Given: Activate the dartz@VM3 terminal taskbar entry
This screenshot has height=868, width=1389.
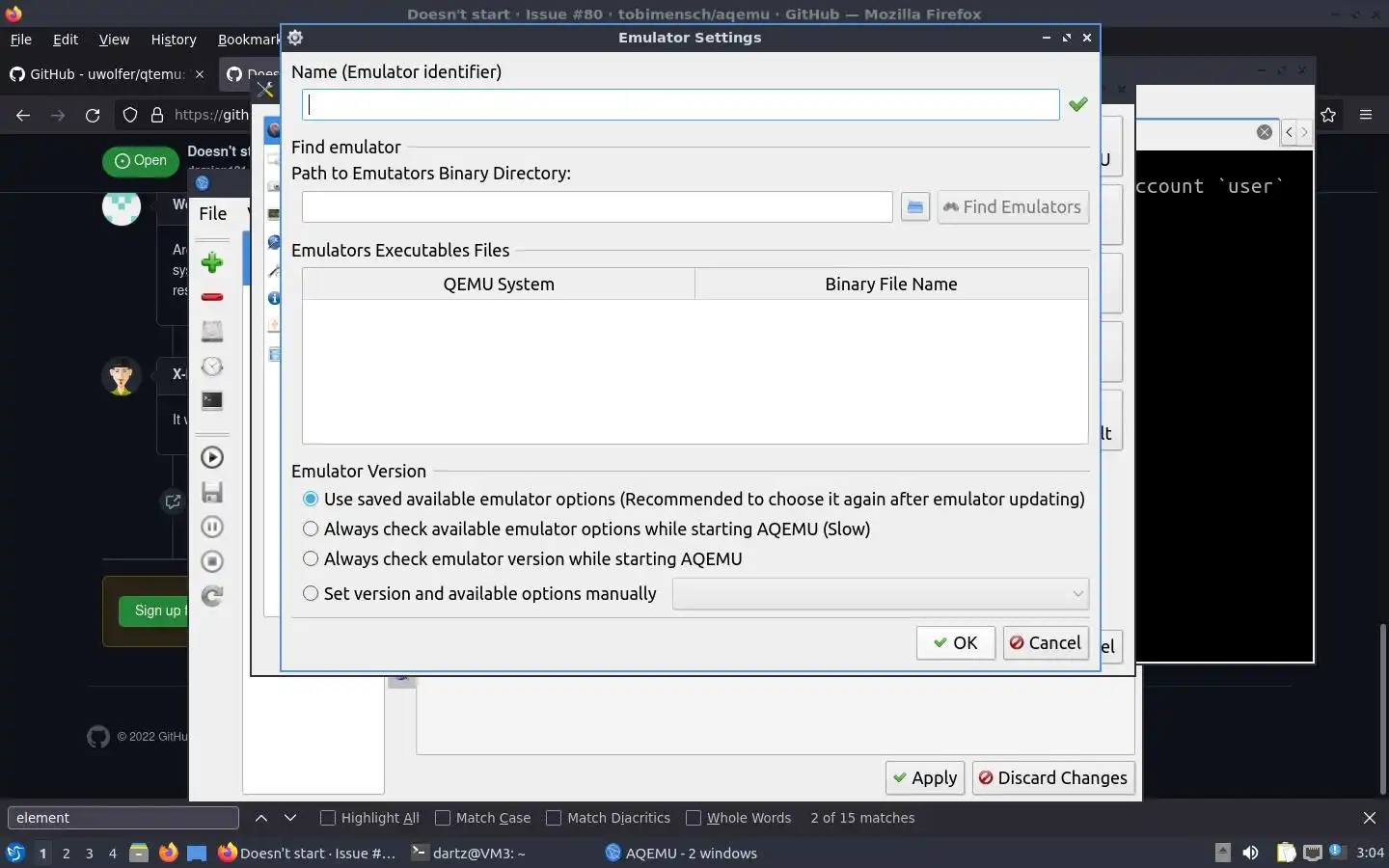Looking at the screenshot, I should 468,853.
